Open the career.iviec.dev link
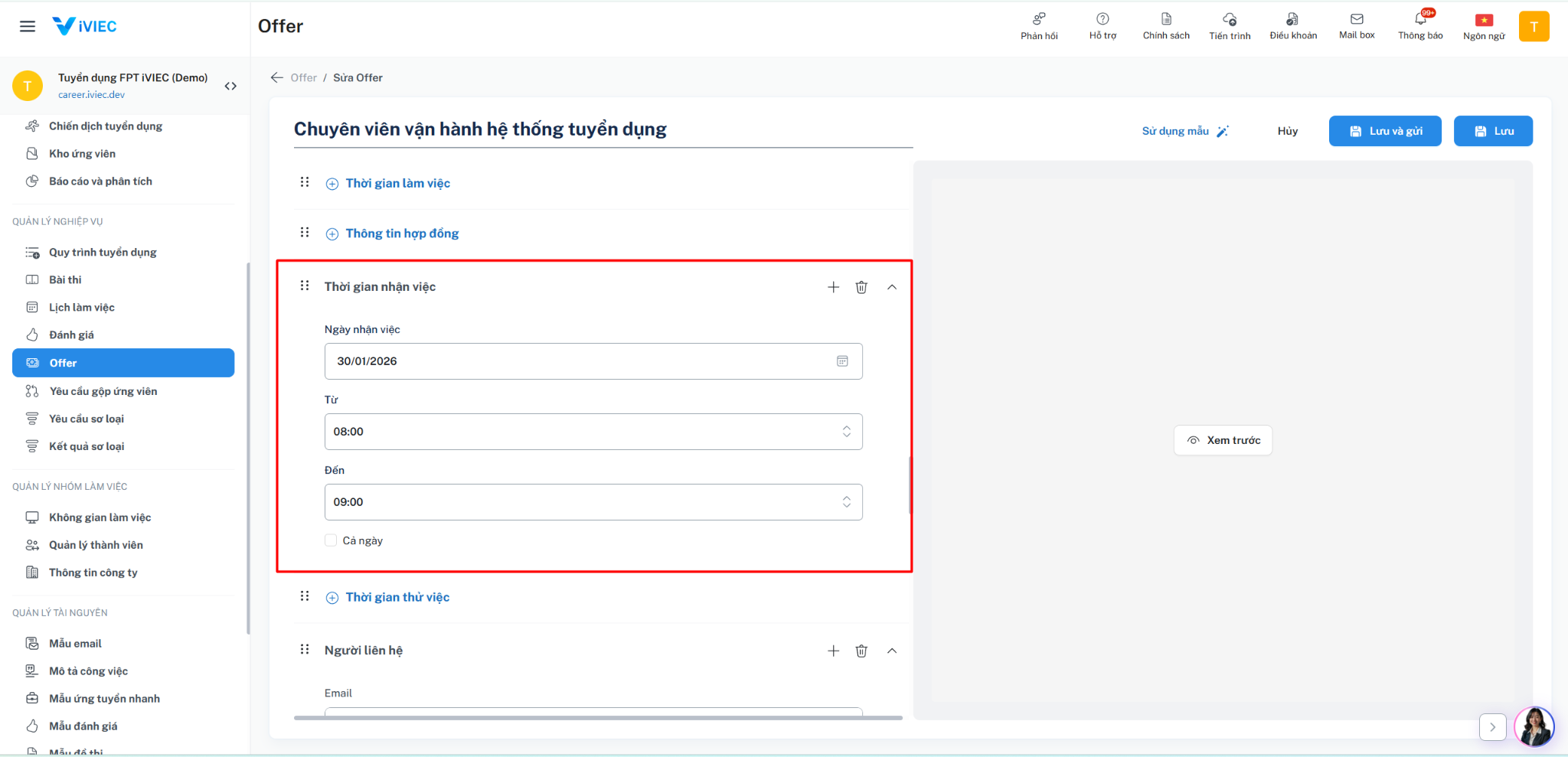 pos(91,95)
